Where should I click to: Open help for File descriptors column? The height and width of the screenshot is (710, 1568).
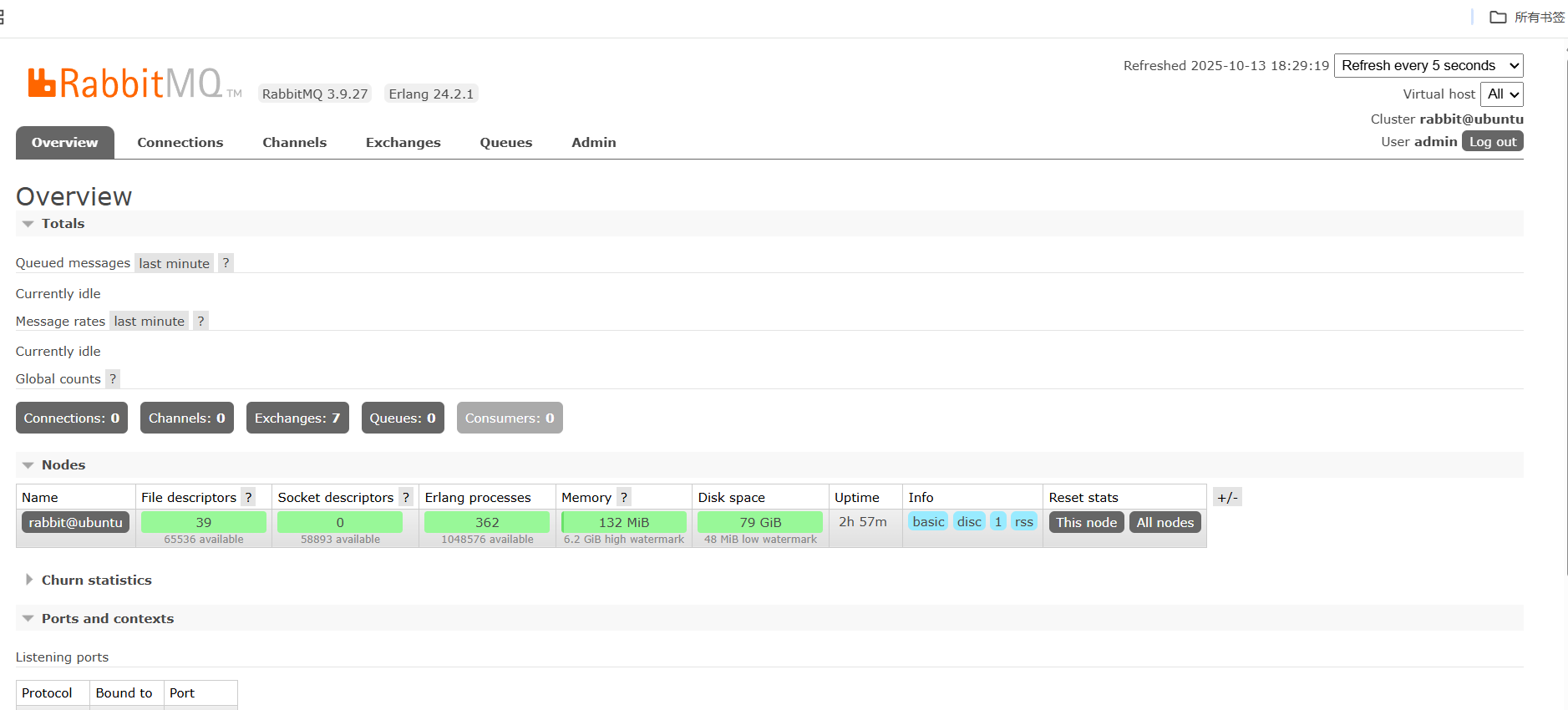pos(248,497)
